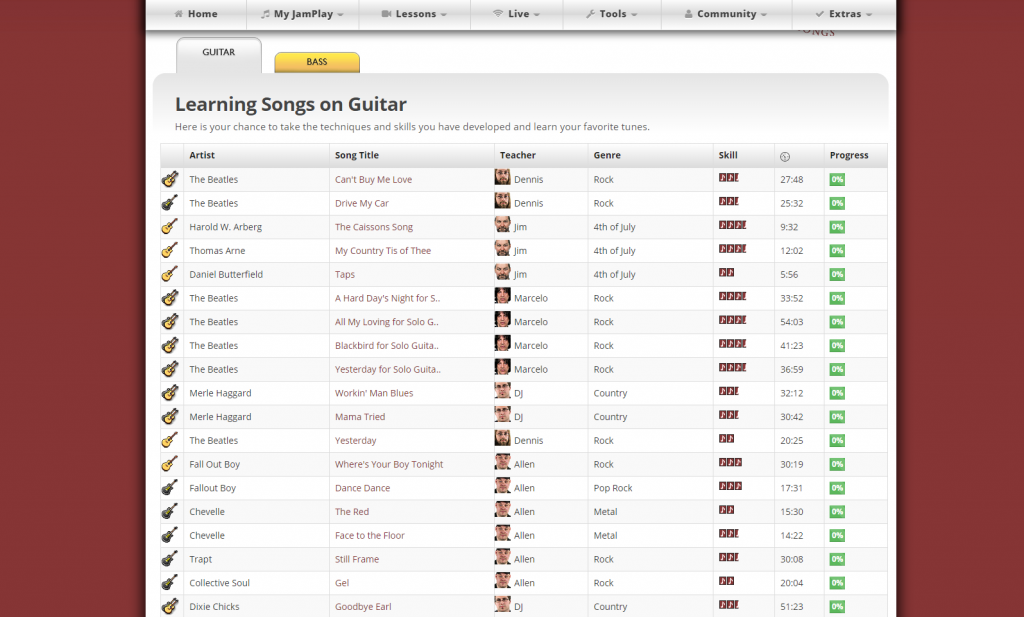Sort by the Artist column header
Screen dimensions: 1024x617
coord(202,155)
